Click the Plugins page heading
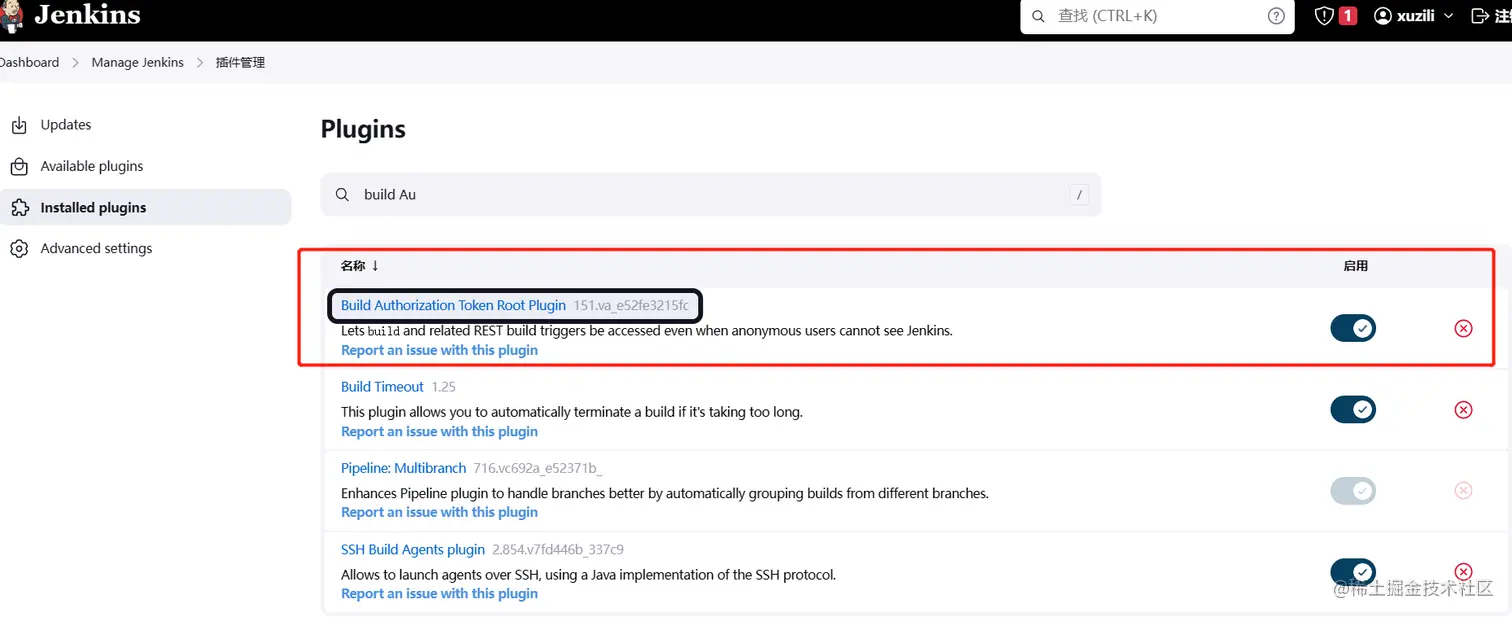1512x617 pixels. (x=363, y=129)
